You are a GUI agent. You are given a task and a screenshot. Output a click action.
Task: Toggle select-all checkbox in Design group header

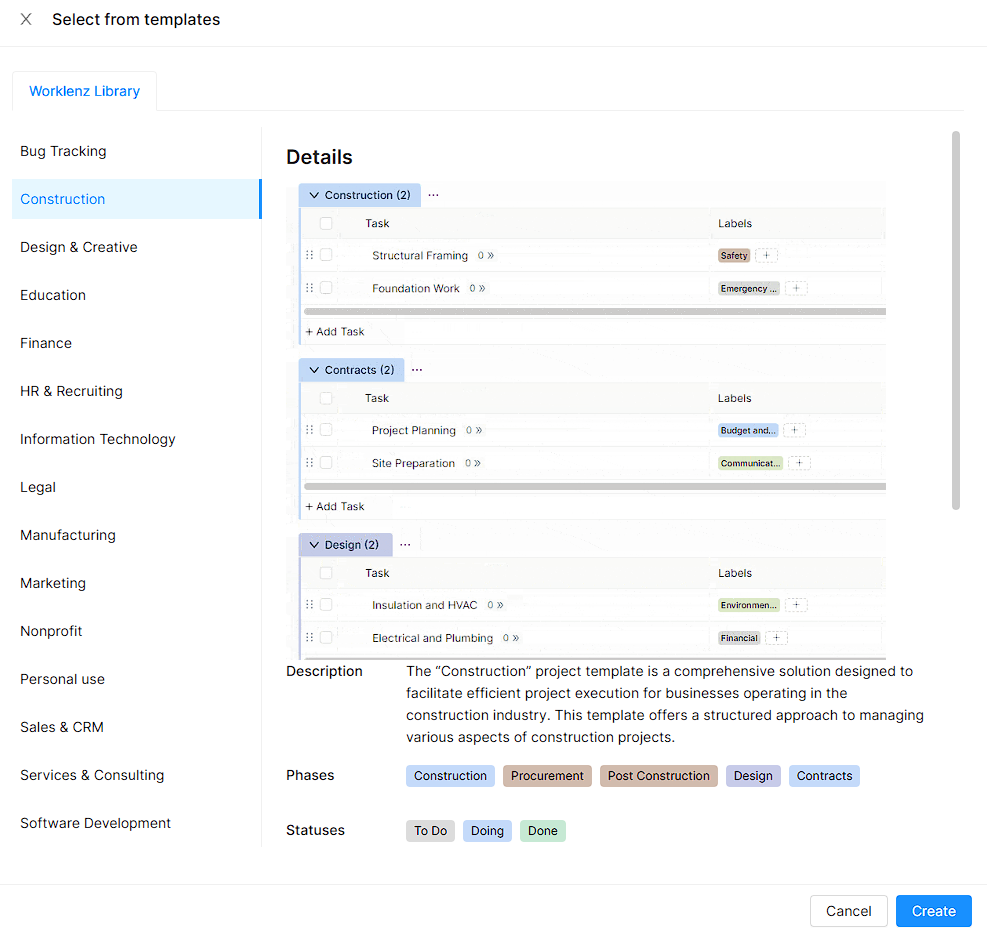click(x=326, y=573)
